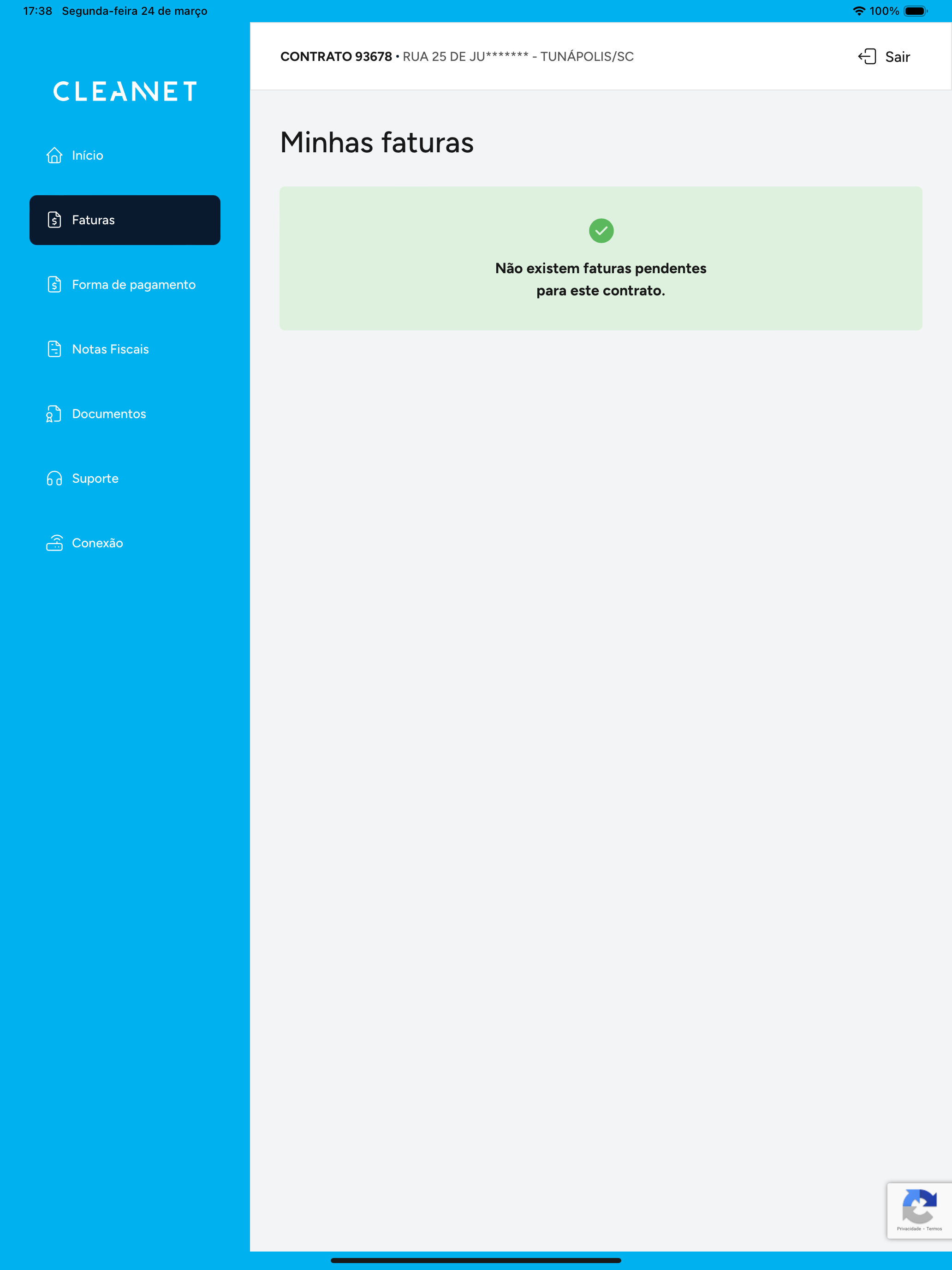Select the Faturas menu item

[125, 220]
